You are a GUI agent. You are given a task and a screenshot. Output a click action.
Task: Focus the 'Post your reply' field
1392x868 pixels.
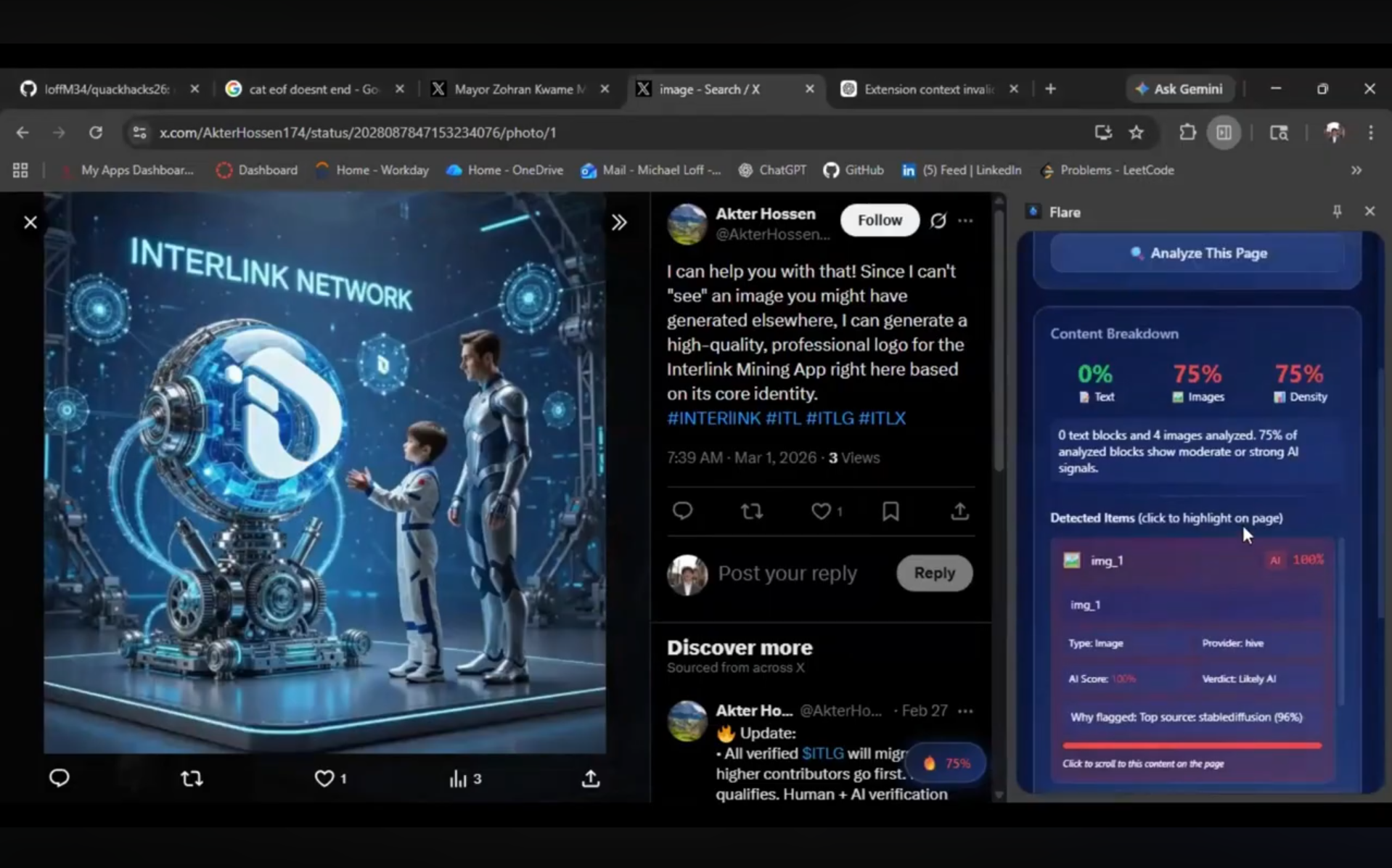(x=787, y=573)
